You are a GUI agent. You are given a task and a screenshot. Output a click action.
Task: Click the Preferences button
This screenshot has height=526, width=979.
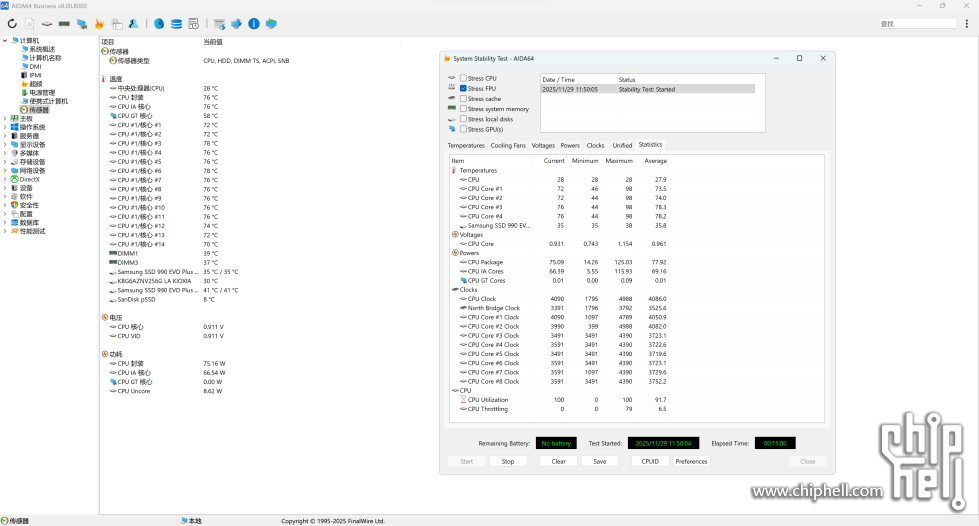tap(691, 461)
